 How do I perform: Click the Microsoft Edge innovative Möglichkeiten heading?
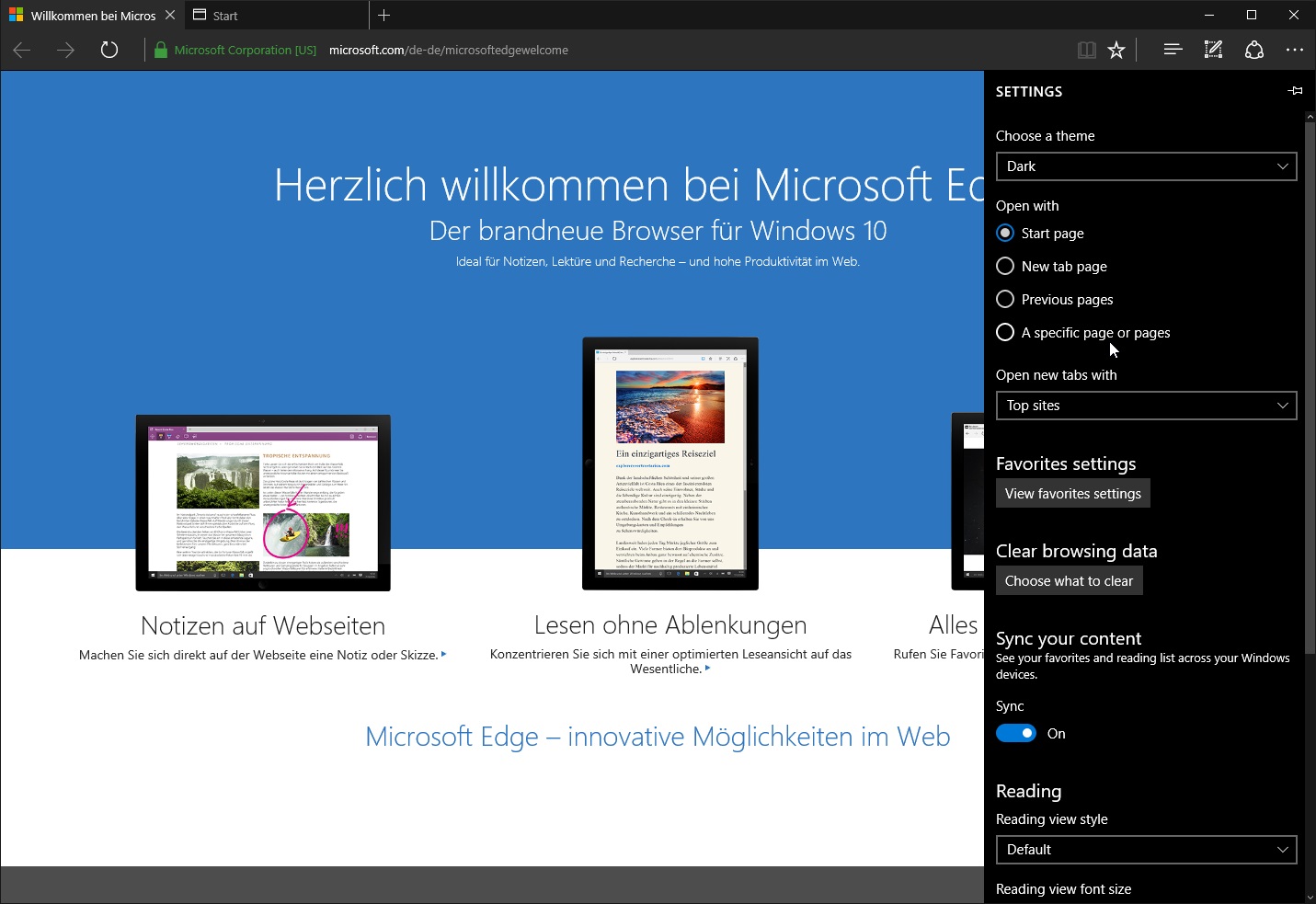click(658, 737)
